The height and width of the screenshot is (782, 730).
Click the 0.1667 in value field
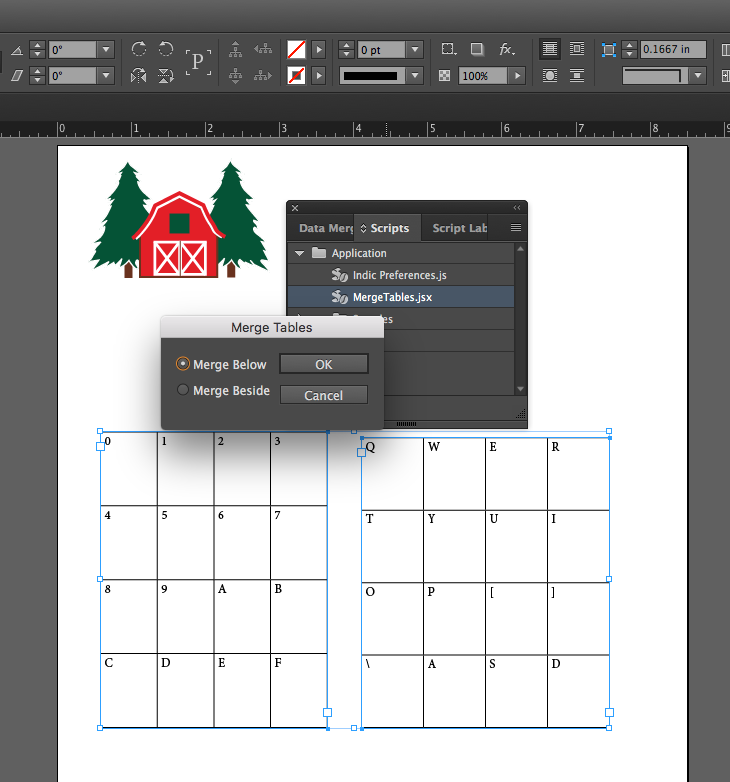(673, 49)
